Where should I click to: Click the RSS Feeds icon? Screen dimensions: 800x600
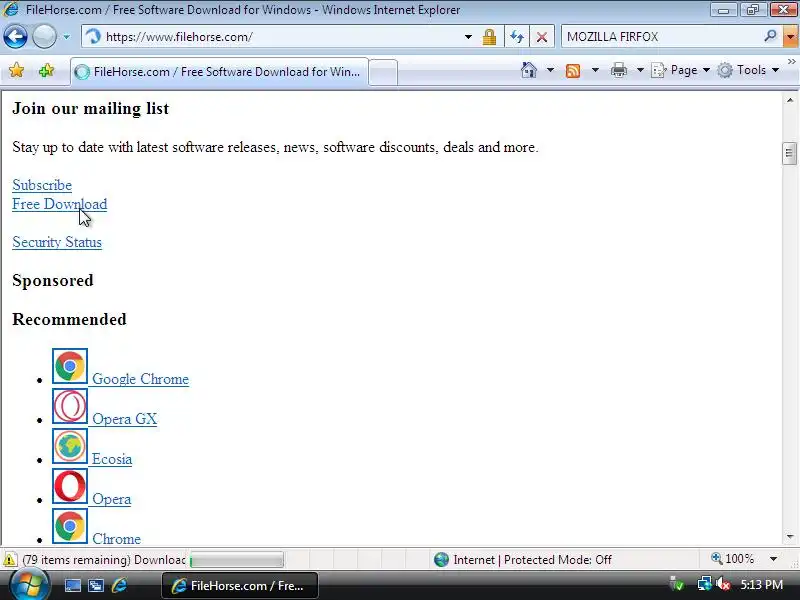pyautogui.click(x=573, y=70)
